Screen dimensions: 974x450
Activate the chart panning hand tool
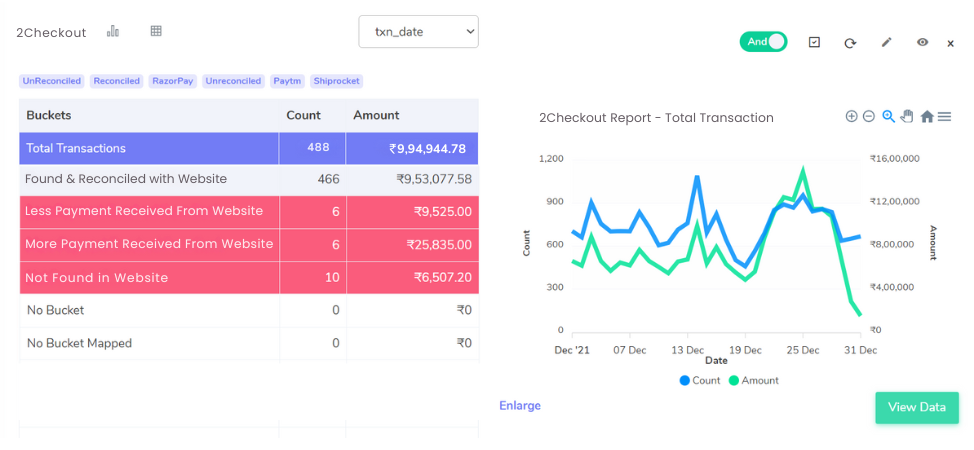point(907,116)
